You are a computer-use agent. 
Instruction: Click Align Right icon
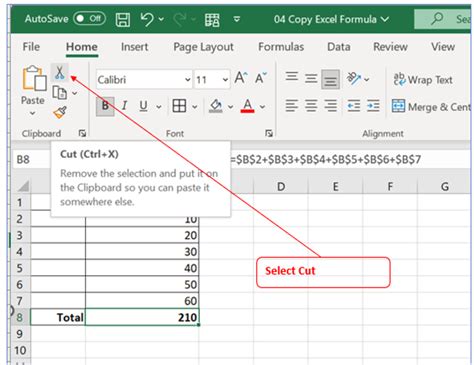[x=330, y=106]
